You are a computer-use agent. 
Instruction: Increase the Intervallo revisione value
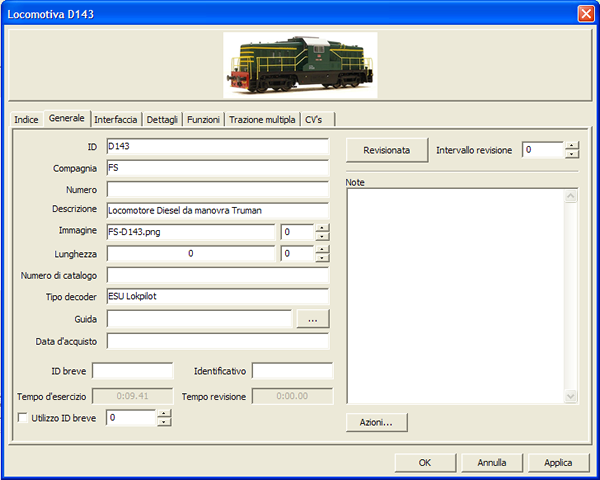pos(571,146)
